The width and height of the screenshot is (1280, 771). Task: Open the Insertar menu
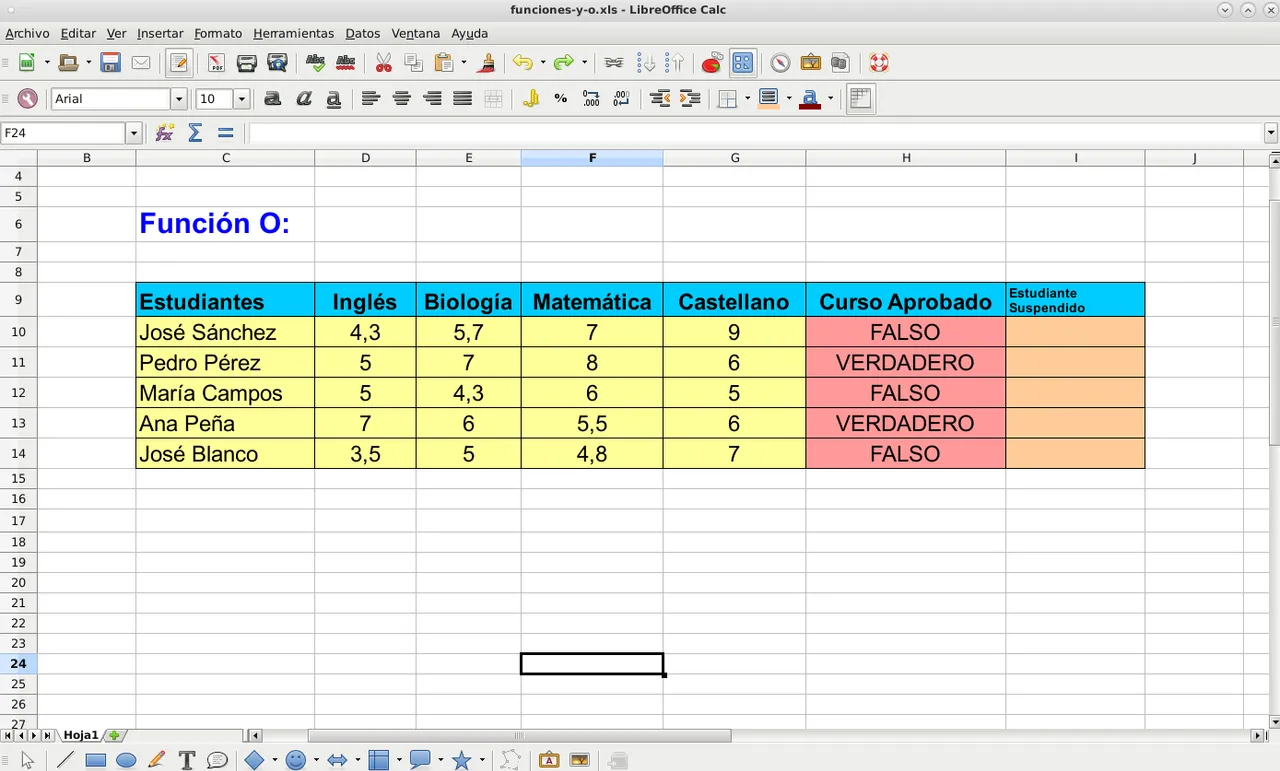(x=159, y=33)
